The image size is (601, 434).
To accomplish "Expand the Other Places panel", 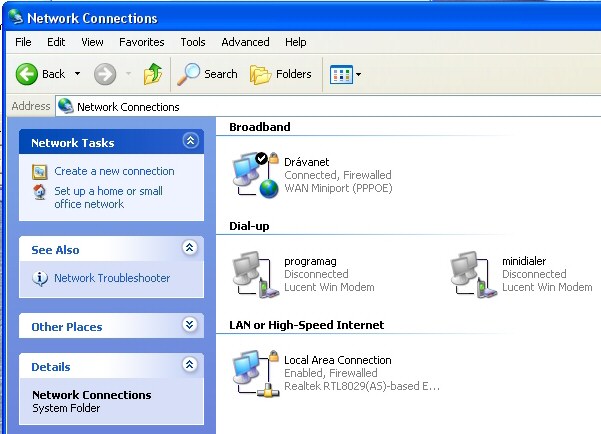I will pos(190,325).
